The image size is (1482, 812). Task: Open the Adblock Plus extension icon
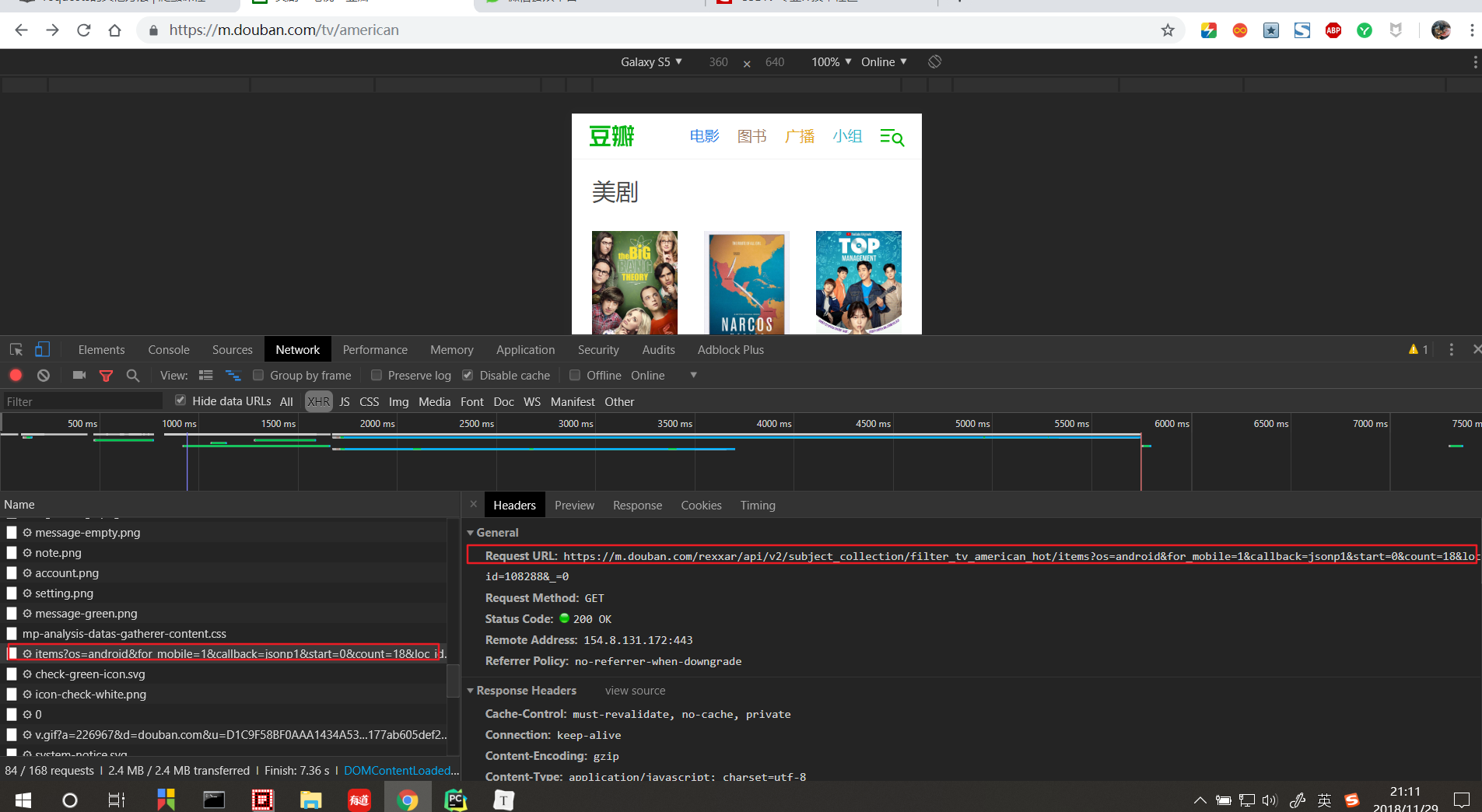tap(1333, 30)
